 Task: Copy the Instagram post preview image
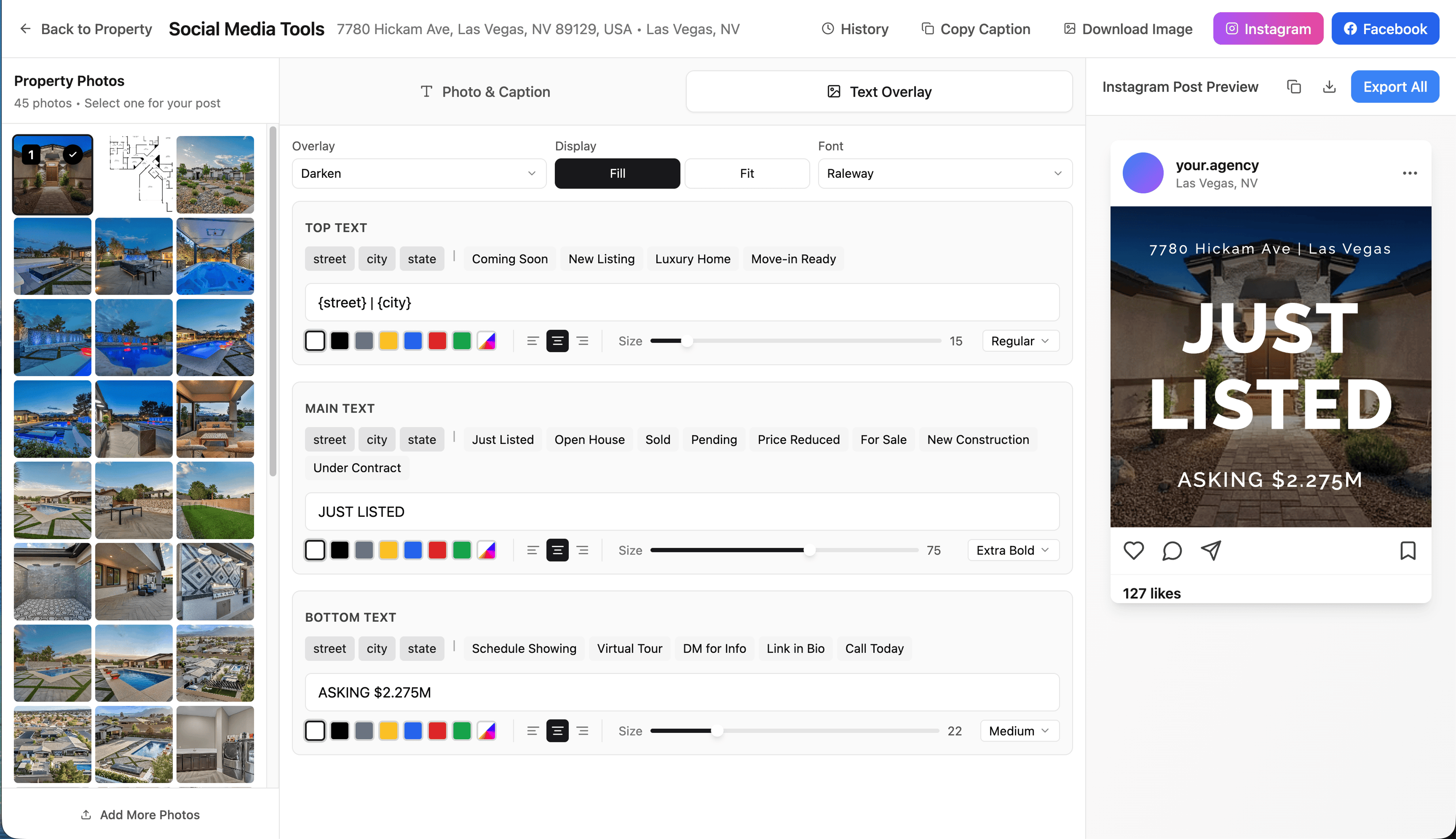coord(1293,86)
